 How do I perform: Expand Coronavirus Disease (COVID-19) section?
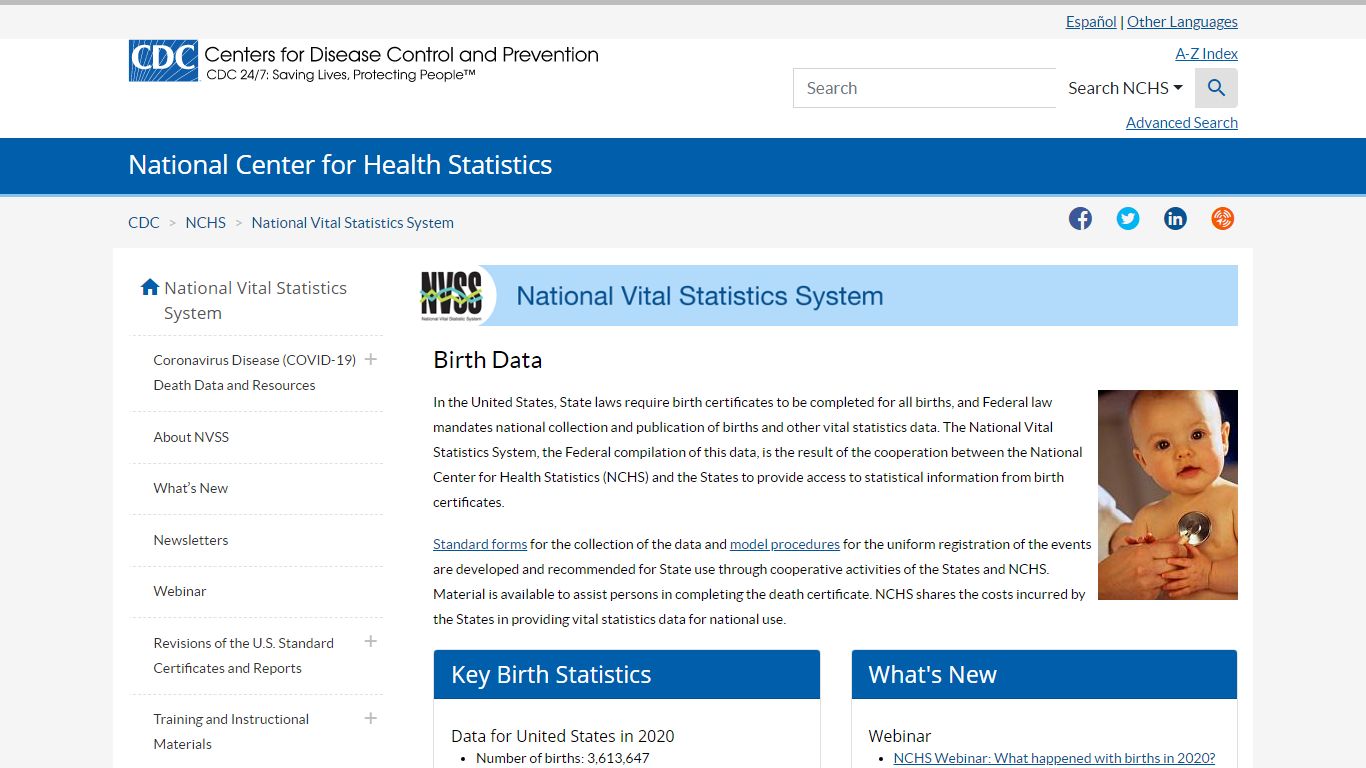(x=371, y=359)
